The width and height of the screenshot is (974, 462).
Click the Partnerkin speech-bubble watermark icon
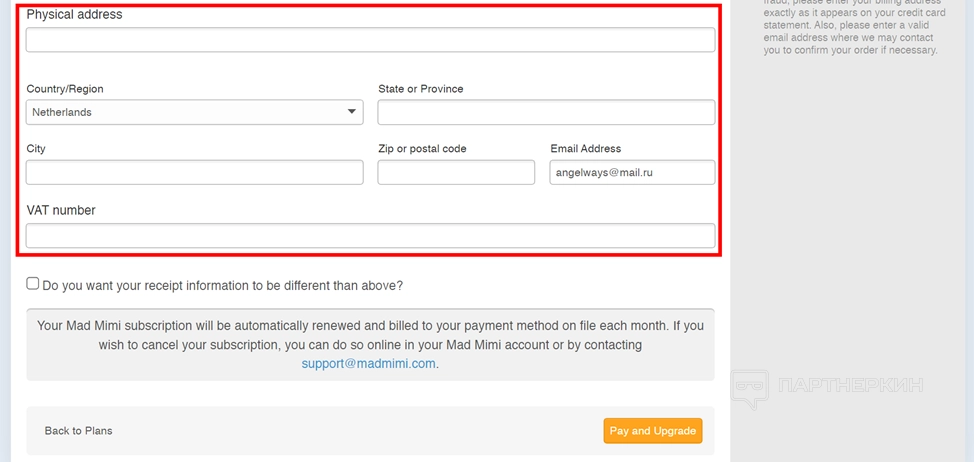749,388
